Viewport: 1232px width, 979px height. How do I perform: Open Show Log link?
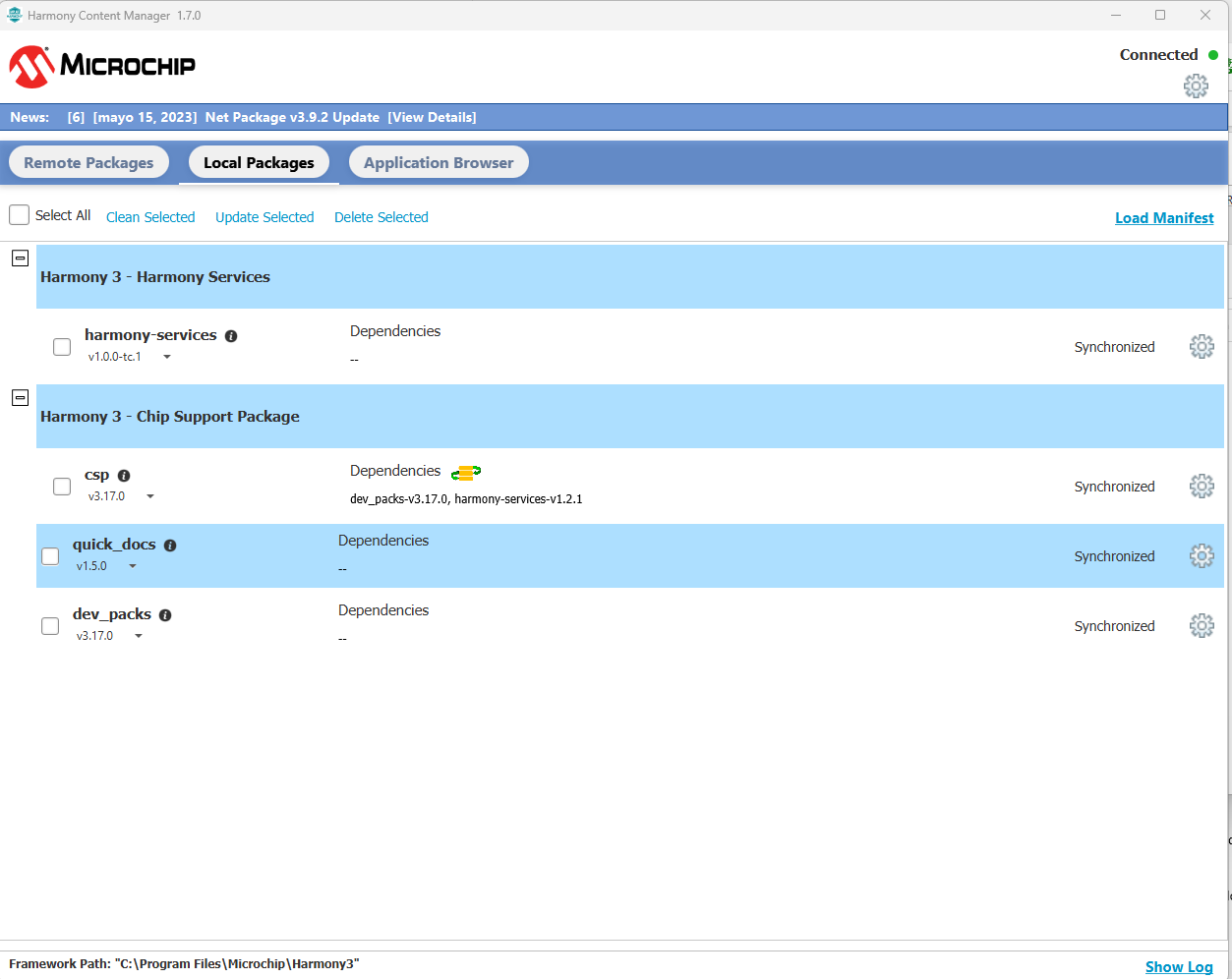[x=1179, y=967]
